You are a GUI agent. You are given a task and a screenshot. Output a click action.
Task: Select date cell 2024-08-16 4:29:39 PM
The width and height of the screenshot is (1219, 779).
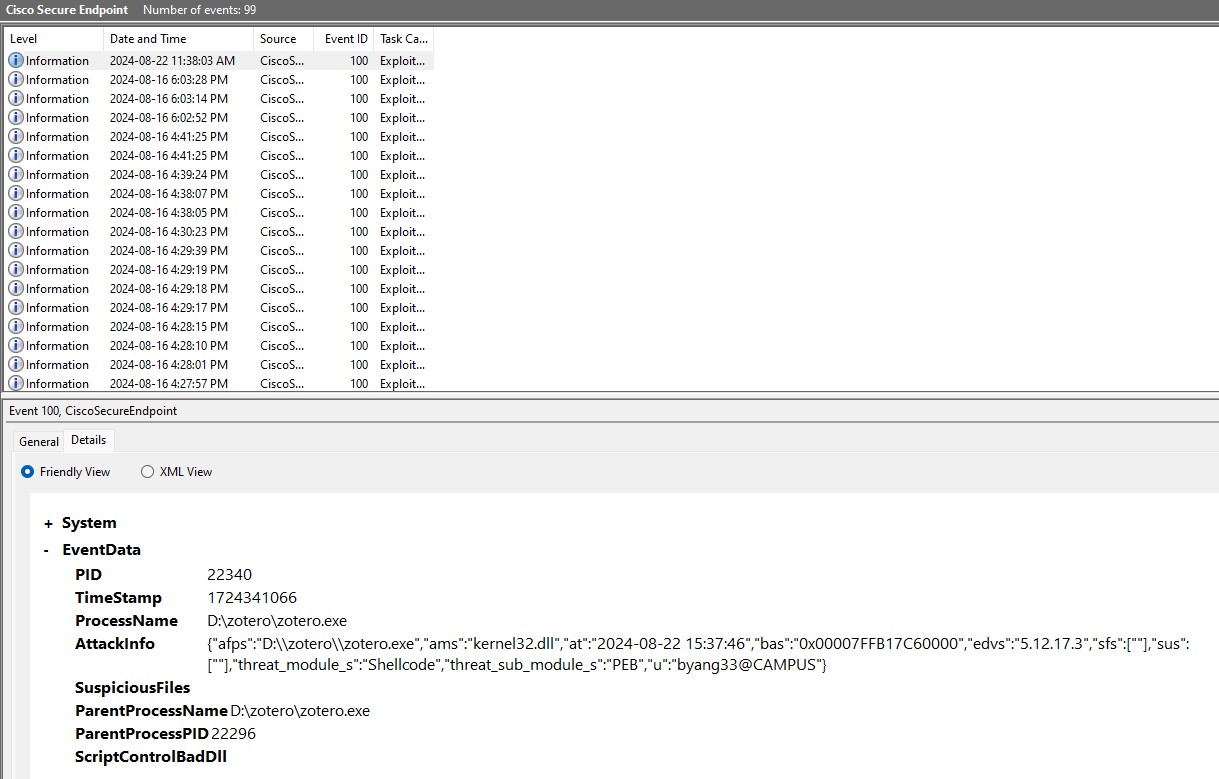point(169,251)
